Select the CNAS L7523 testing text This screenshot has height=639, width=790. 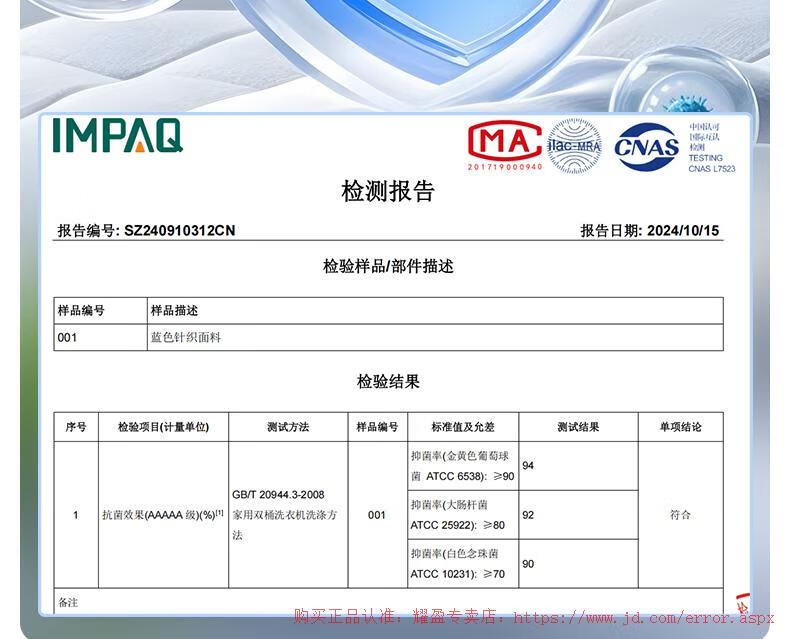(x=712, y=163)
